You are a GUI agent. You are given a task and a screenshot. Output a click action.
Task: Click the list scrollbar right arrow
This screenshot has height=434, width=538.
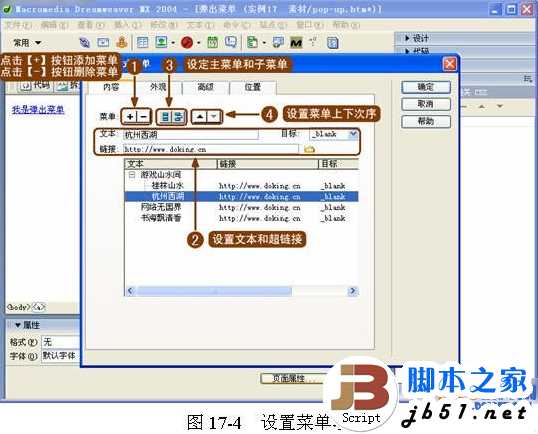coord(352,291)
